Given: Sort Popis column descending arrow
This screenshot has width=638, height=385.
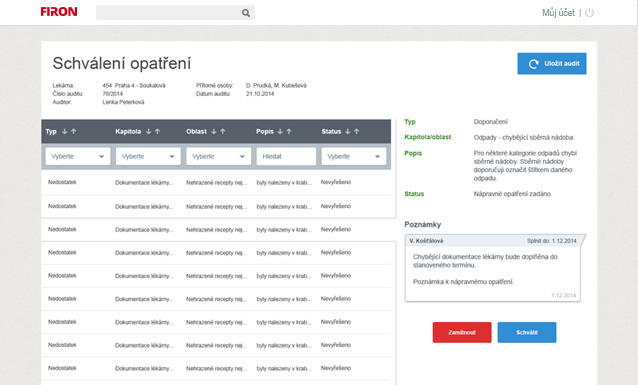Looking at the screenshot, I should (x=280, y=131).
